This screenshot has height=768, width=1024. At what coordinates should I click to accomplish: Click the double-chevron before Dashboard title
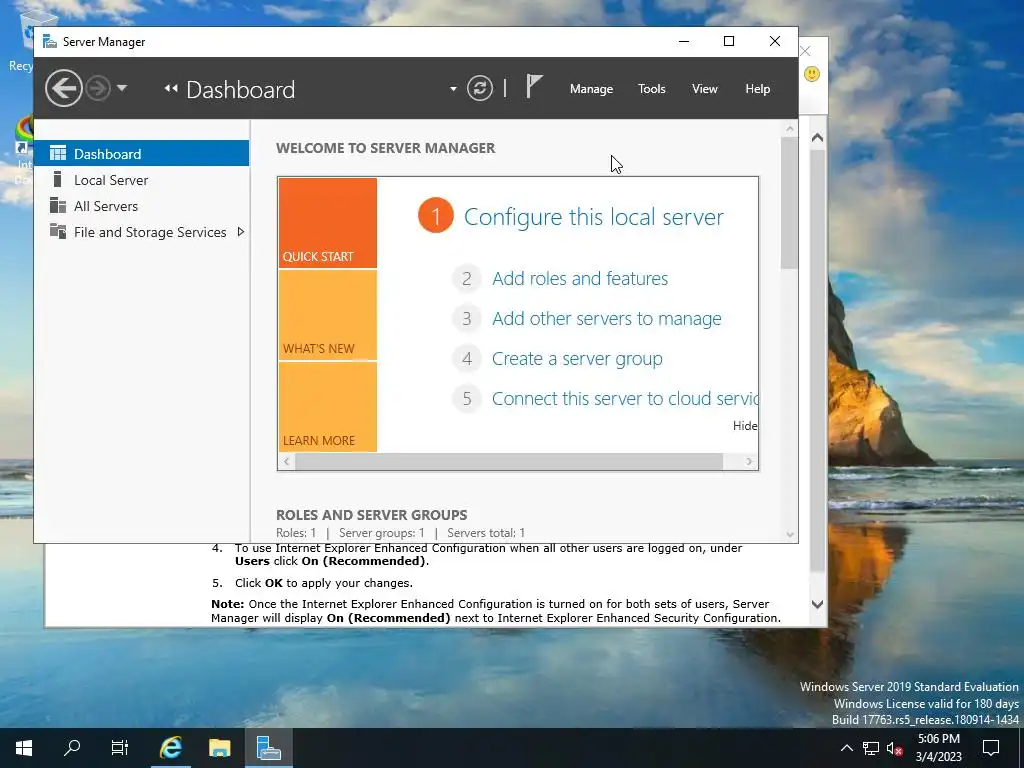pos(171,88)
